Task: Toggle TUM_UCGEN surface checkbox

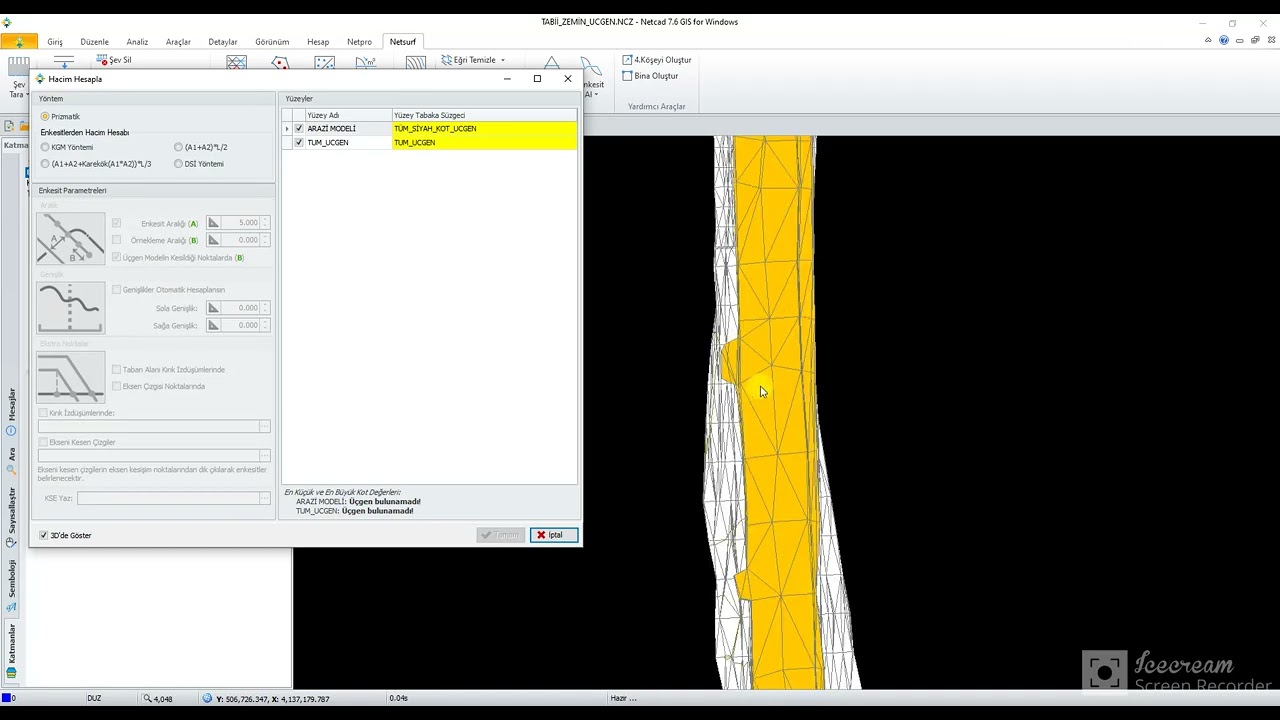Action: point(299,143)
